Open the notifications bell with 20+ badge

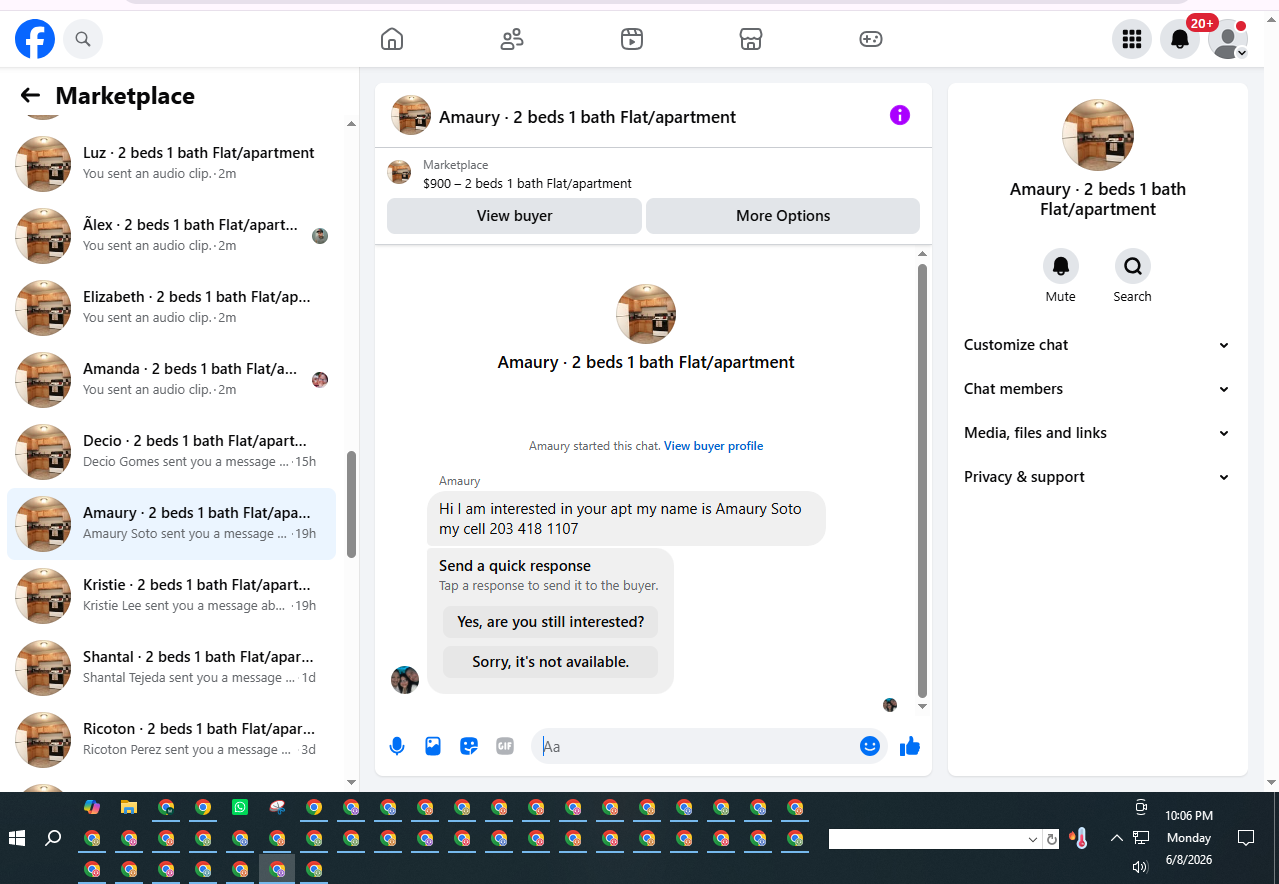click(1180, 39)
